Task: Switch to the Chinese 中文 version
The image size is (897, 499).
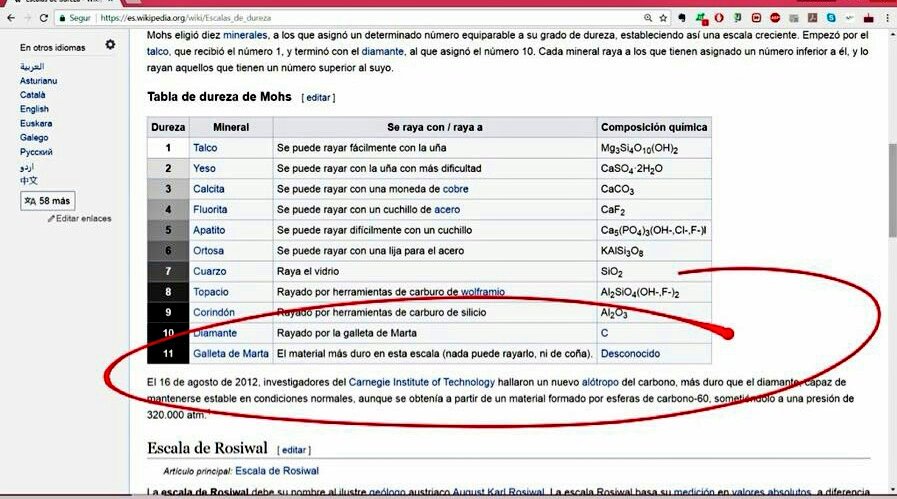Action: tap(29, 181)
